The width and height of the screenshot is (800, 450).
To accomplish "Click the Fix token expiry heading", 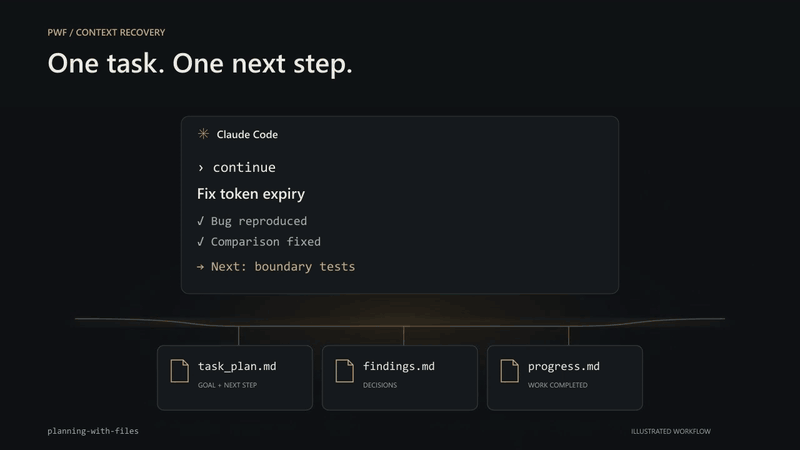I will 251,194.
